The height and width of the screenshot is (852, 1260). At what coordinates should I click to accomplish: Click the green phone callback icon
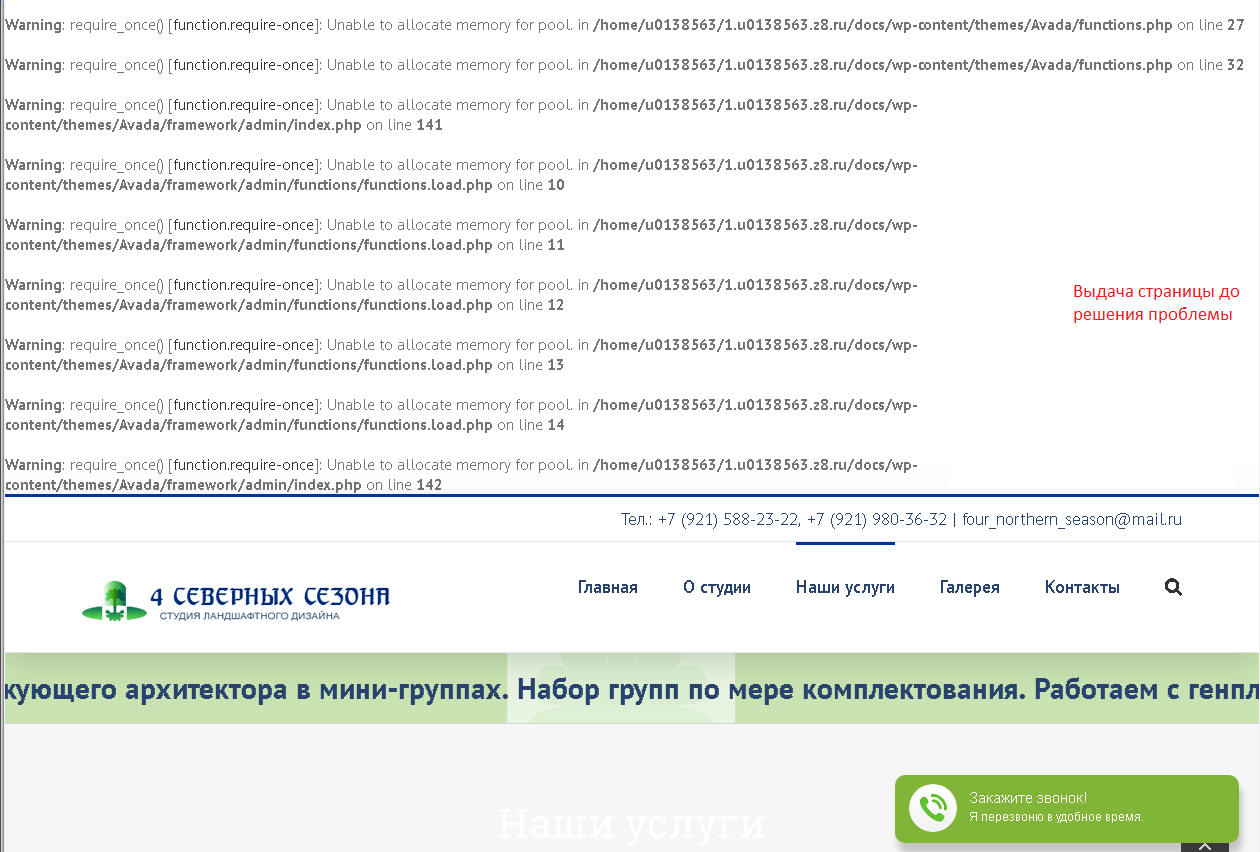pyautogui.click(x=933, y=807)
